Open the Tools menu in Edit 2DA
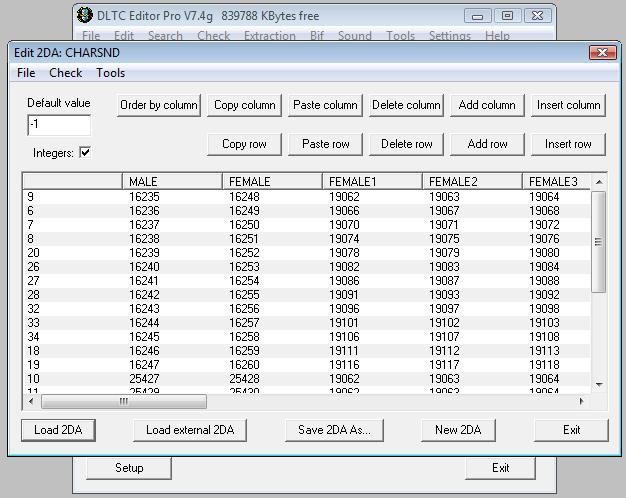626x498 pixels. tap(110, 73)
